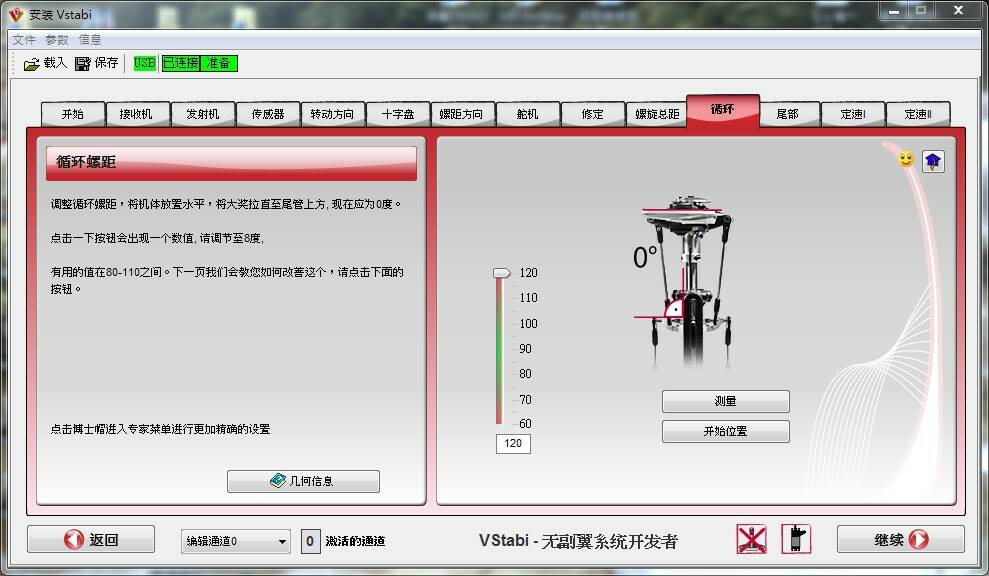This screenshot has width=989, height=576.
Task: Switch to the 接收机 tab
Action: pos(137,114)
